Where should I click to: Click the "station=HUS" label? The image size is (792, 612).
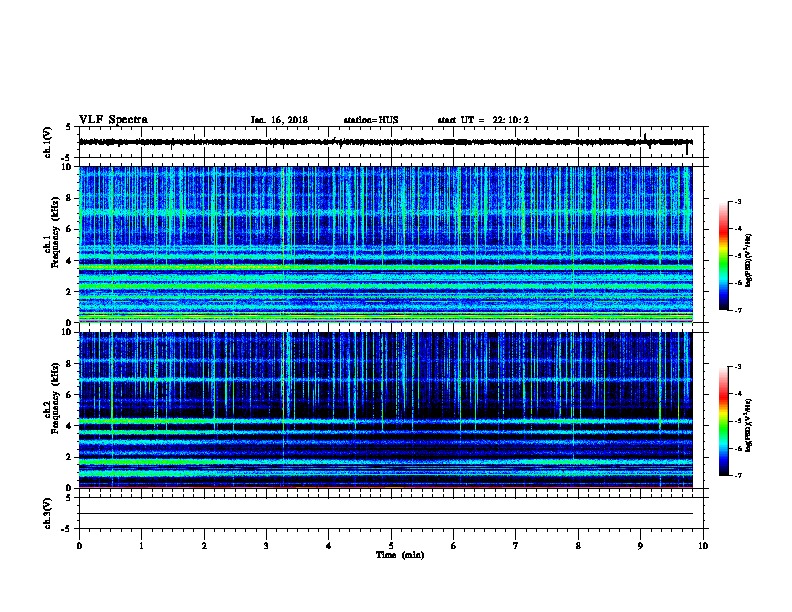pyautogui.click(x=371, y=120)
